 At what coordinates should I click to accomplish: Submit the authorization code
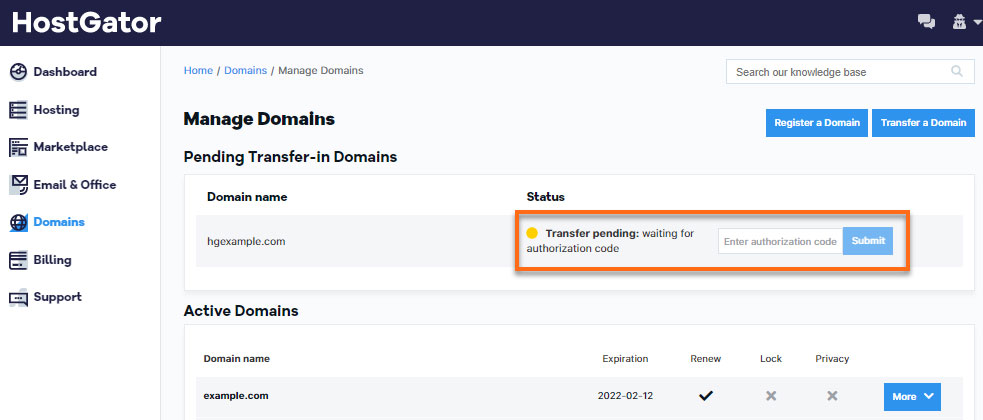click(868, 241)
